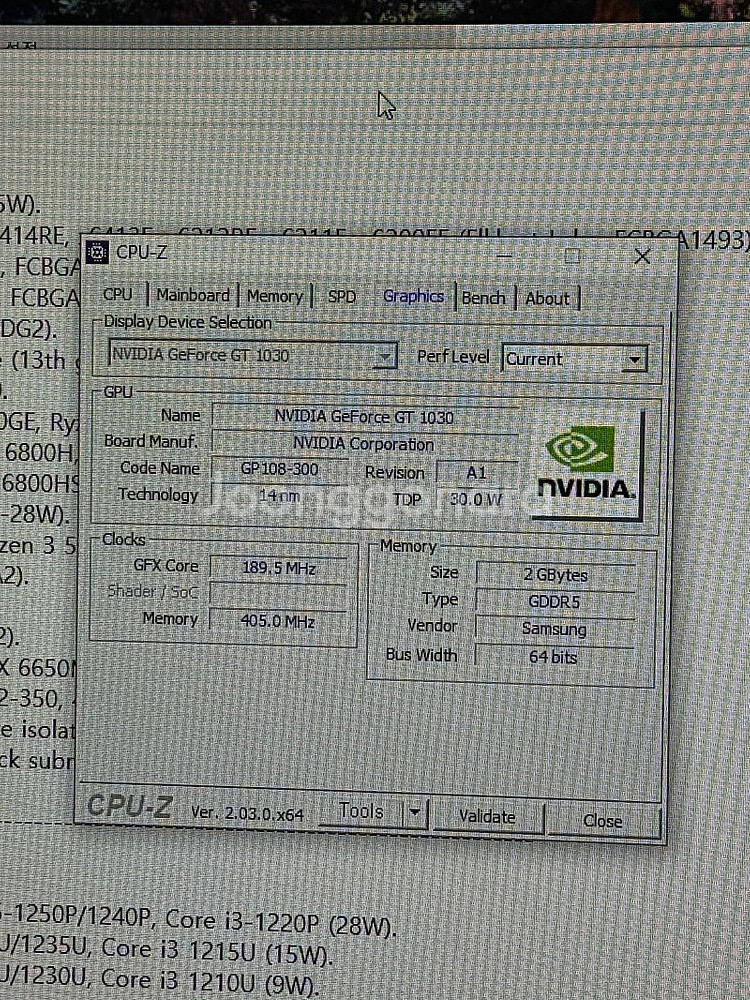Click the empty Shader / SoC clock field
The width and height of the screenshot is (750, 1000).
tap(279, 594)
